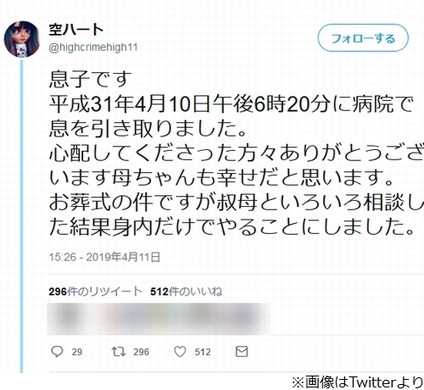Screen dimensions: 424x390
Task: Click the blue vertical thread line
Action: click(x=22, y=215)
